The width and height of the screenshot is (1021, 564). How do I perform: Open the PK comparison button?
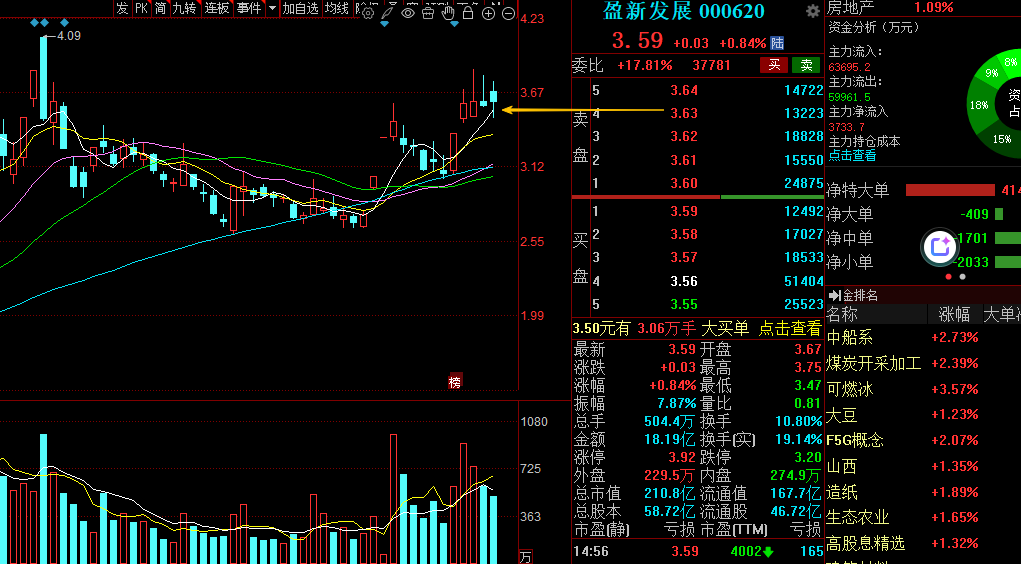pos(141,8)
